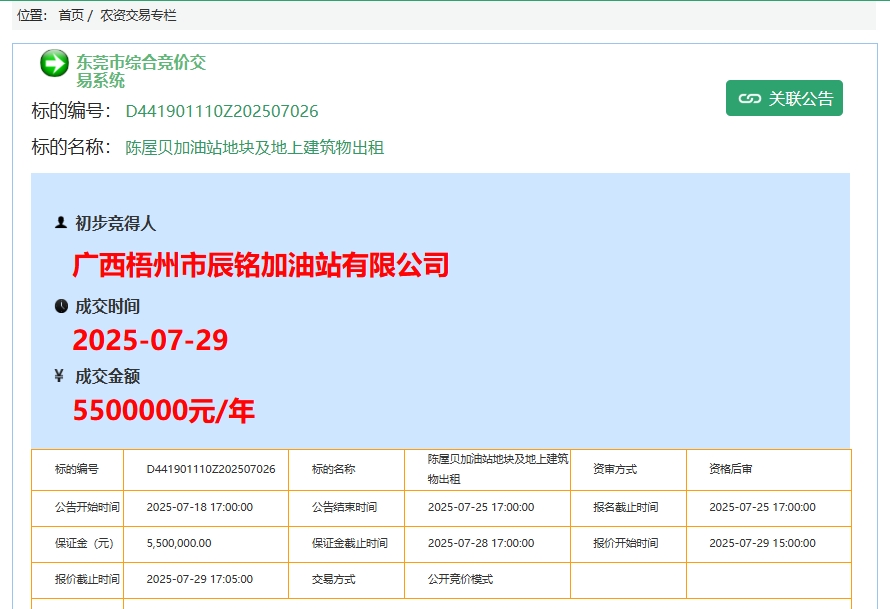The width and height of the screenshot is (890, 609).
Task: Click the 成交金额 label
Action: tap(107, 376)
